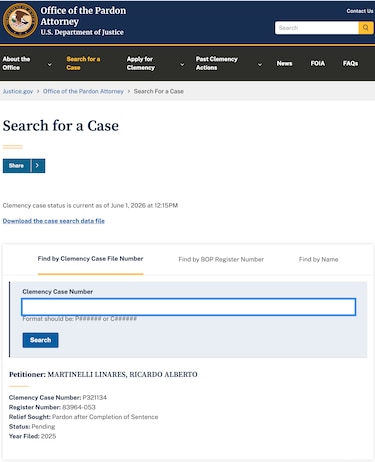Open the FAQs menu item
The height and width of the screenshot is (462, 375).
(350, 63)
